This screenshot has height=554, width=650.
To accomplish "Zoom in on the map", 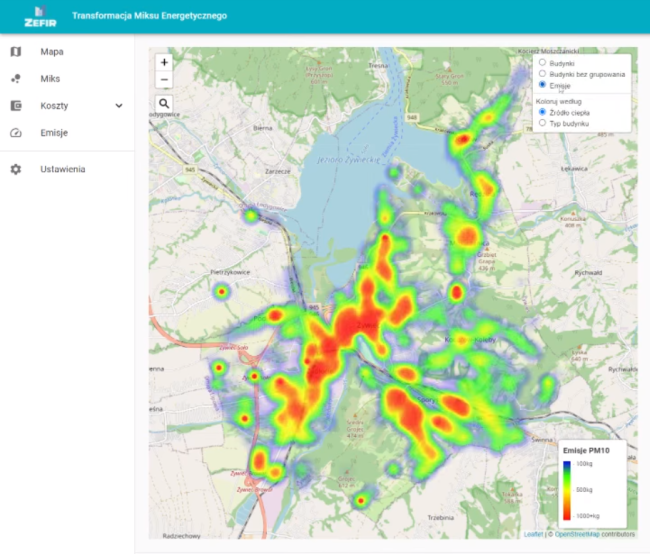I will pos(164,62).
